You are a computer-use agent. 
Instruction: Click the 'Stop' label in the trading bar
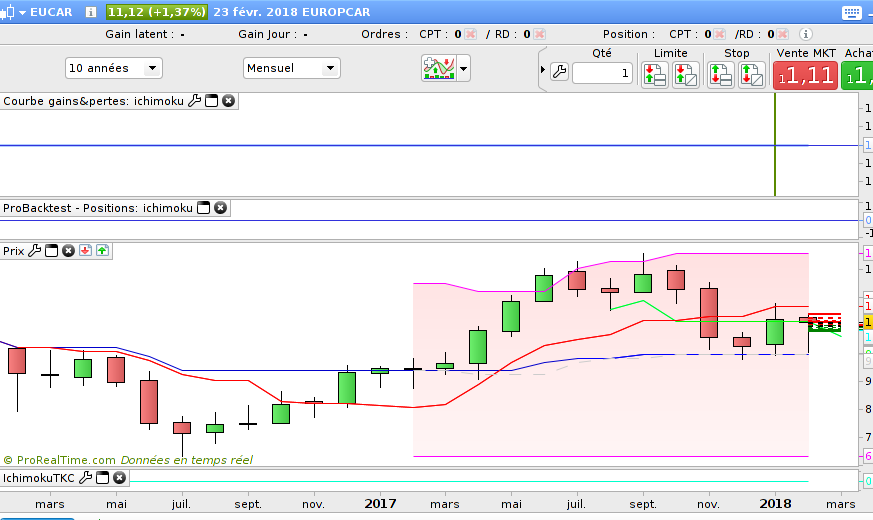click(x=737, y=53)
